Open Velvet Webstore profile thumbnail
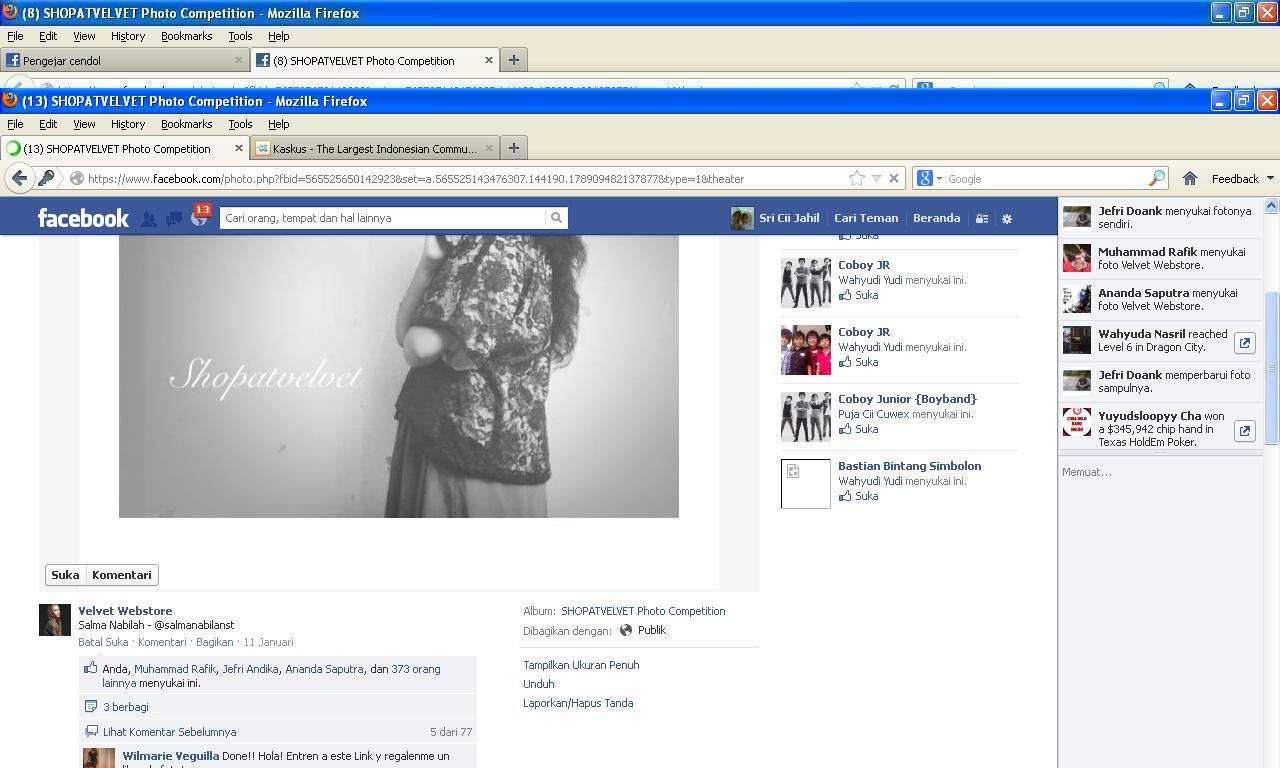Screen dimensions: 1280x768 point(55,620)
